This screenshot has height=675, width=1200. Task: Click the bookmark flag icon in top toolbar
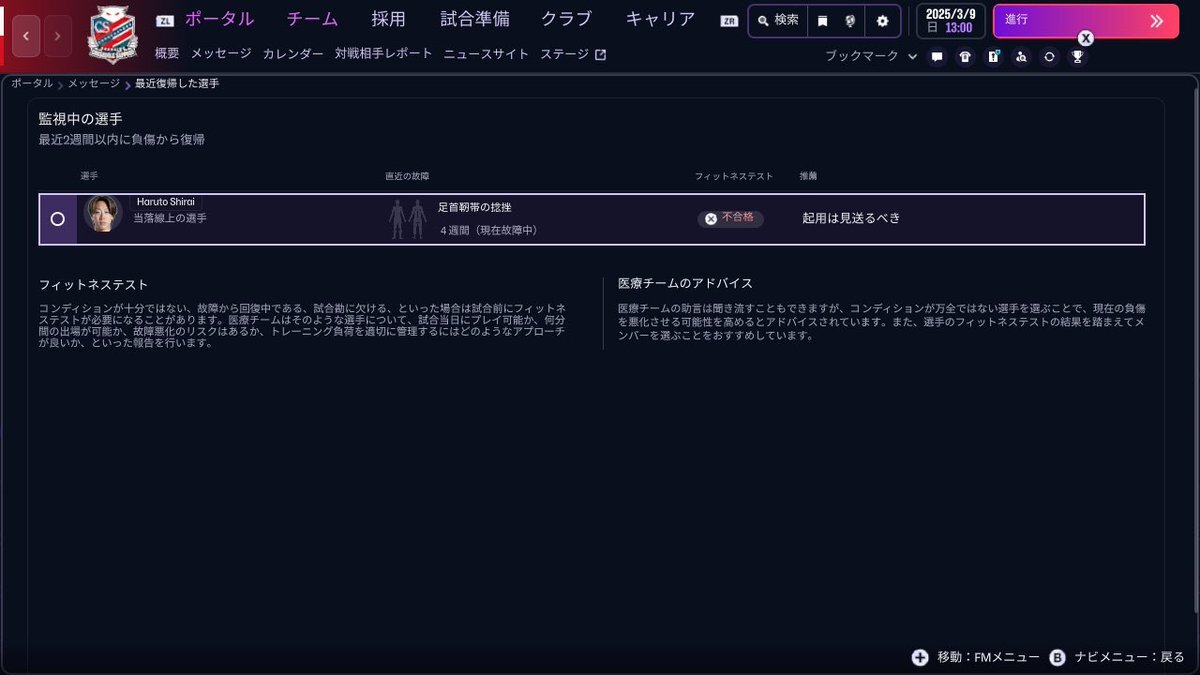(822, 21)
